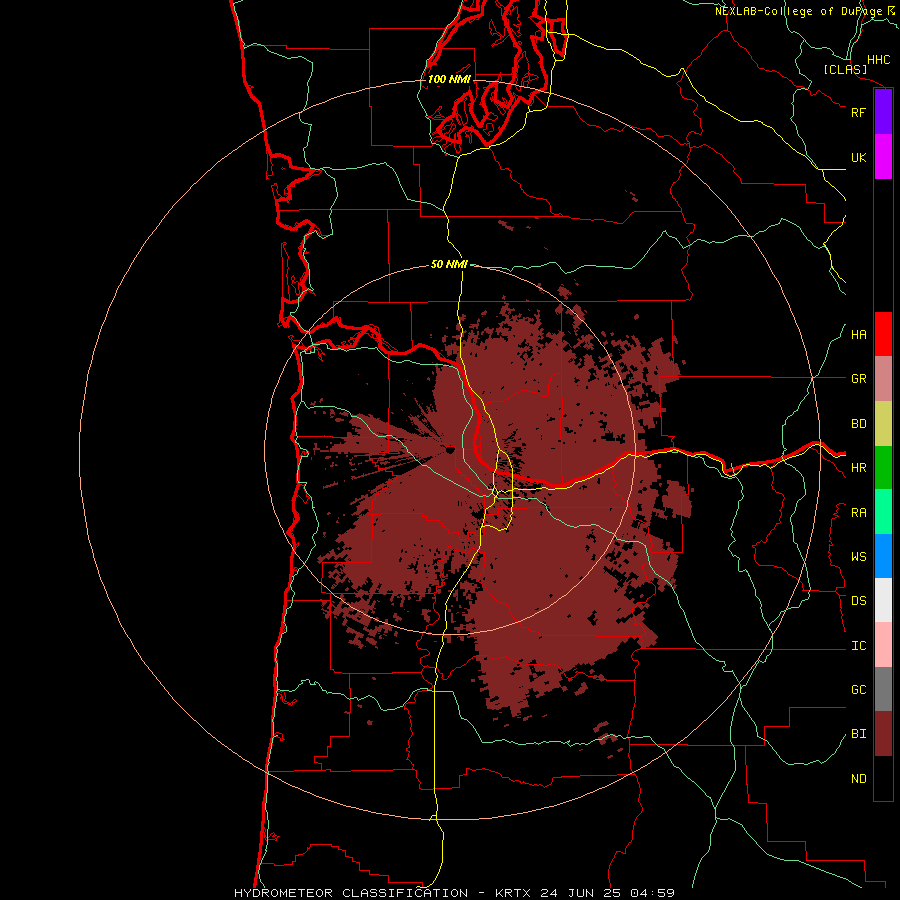Click the HA red legend swatch

[883, 334]
